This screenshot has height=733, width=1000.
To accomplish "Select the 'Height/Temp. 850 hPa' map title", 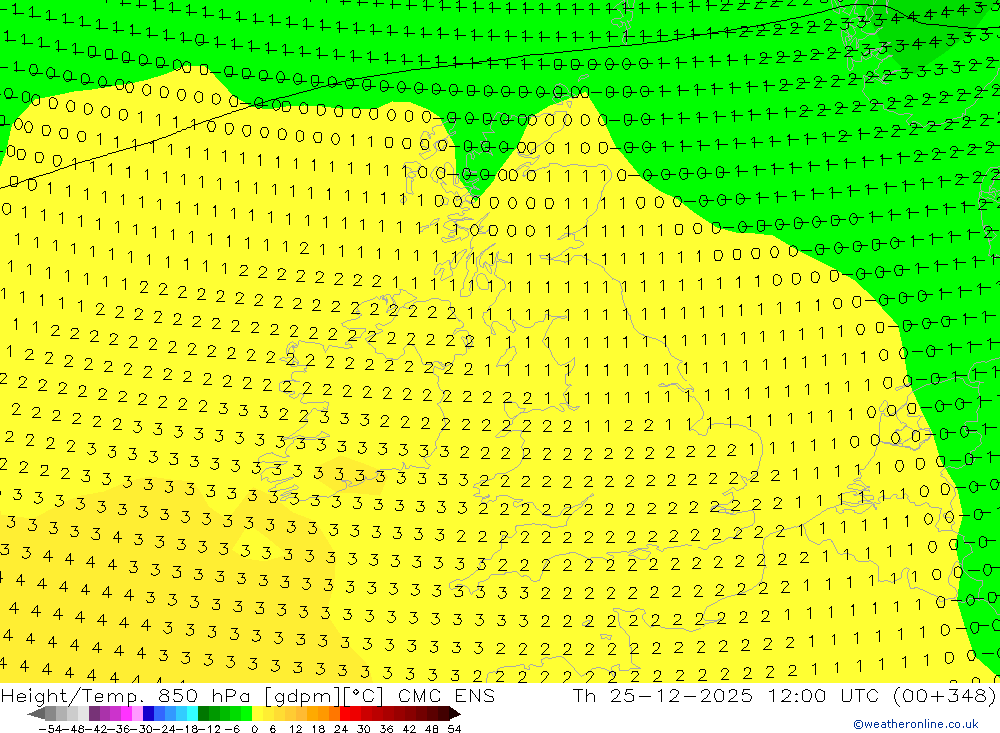I will coord(127,695).
